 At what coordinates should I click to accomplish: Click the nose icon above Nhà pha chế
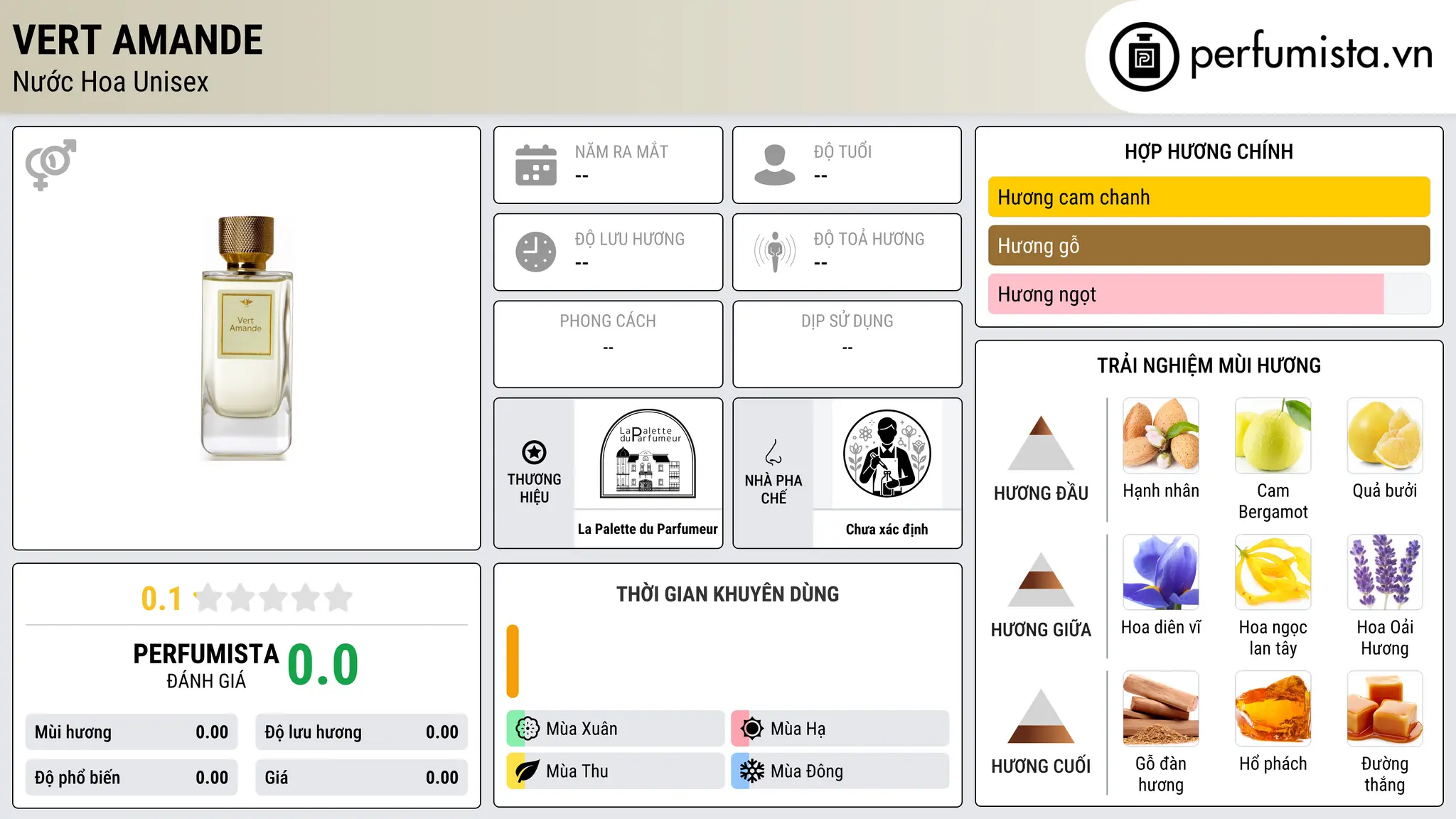coord(773,452)
